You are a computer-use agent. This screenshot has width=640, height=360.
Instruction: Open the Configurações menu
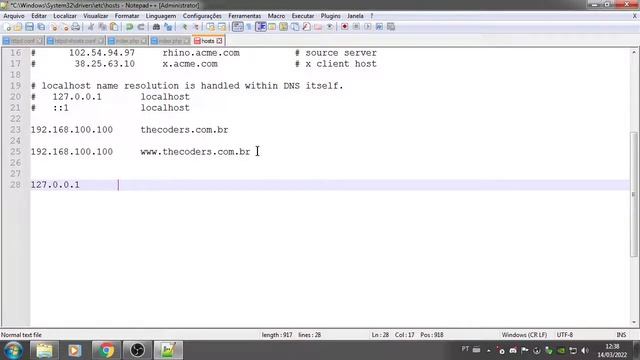pyautogui.click(x=202, y=16)
